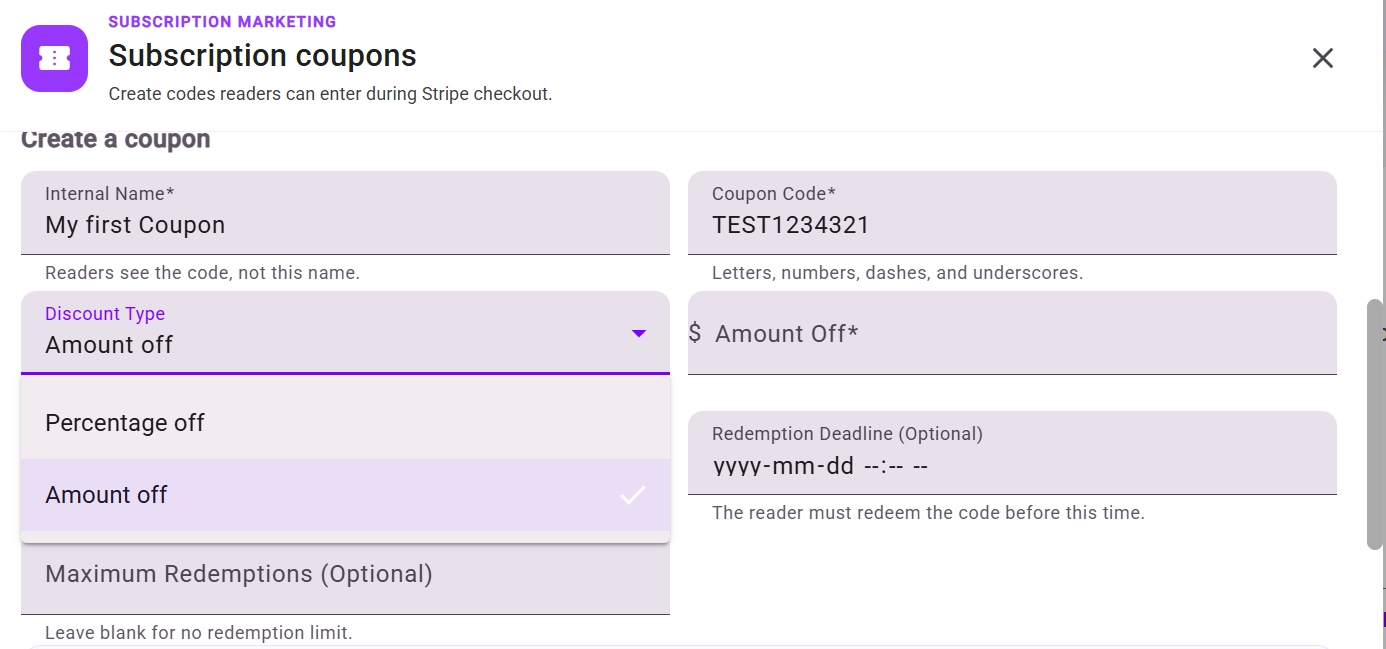This screenshot has width=1386, height=649.
Task: Click the checkmark beside Amount off
Action: click(x=632, y=495)
